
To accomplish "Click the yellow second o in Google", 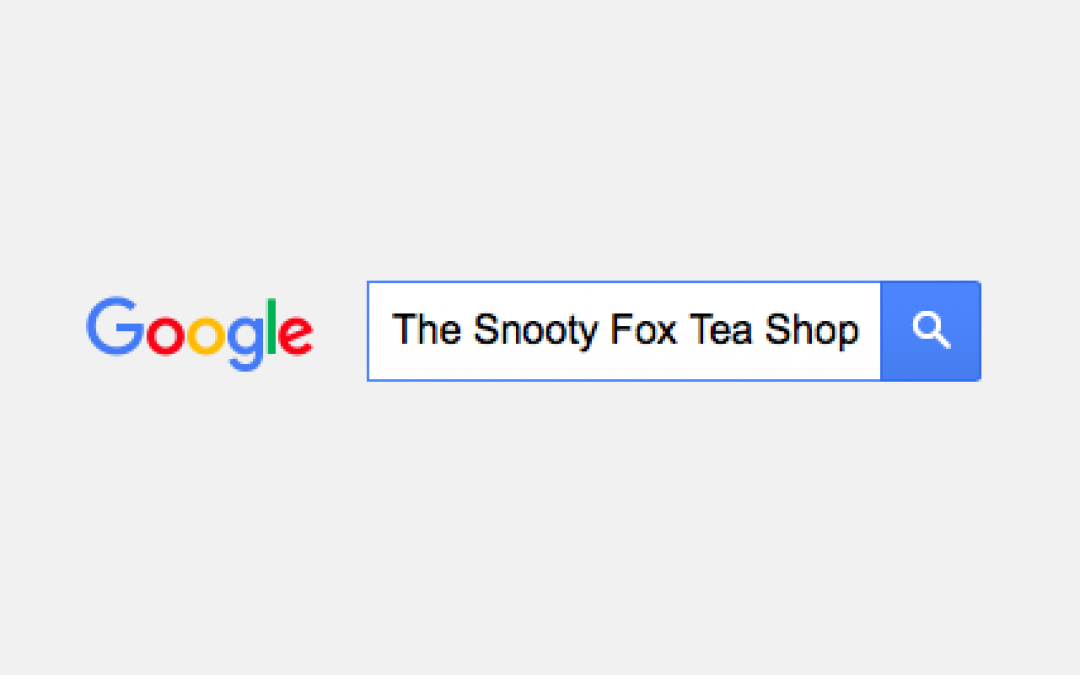I will pyautogui.click(x=207, y=334).
